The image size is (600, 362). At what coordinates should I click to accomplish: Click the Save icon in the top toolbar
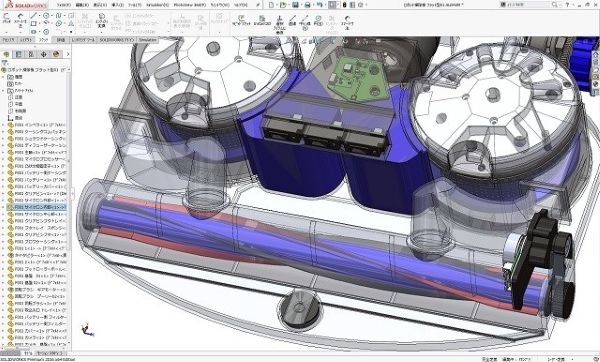[295, 5]
